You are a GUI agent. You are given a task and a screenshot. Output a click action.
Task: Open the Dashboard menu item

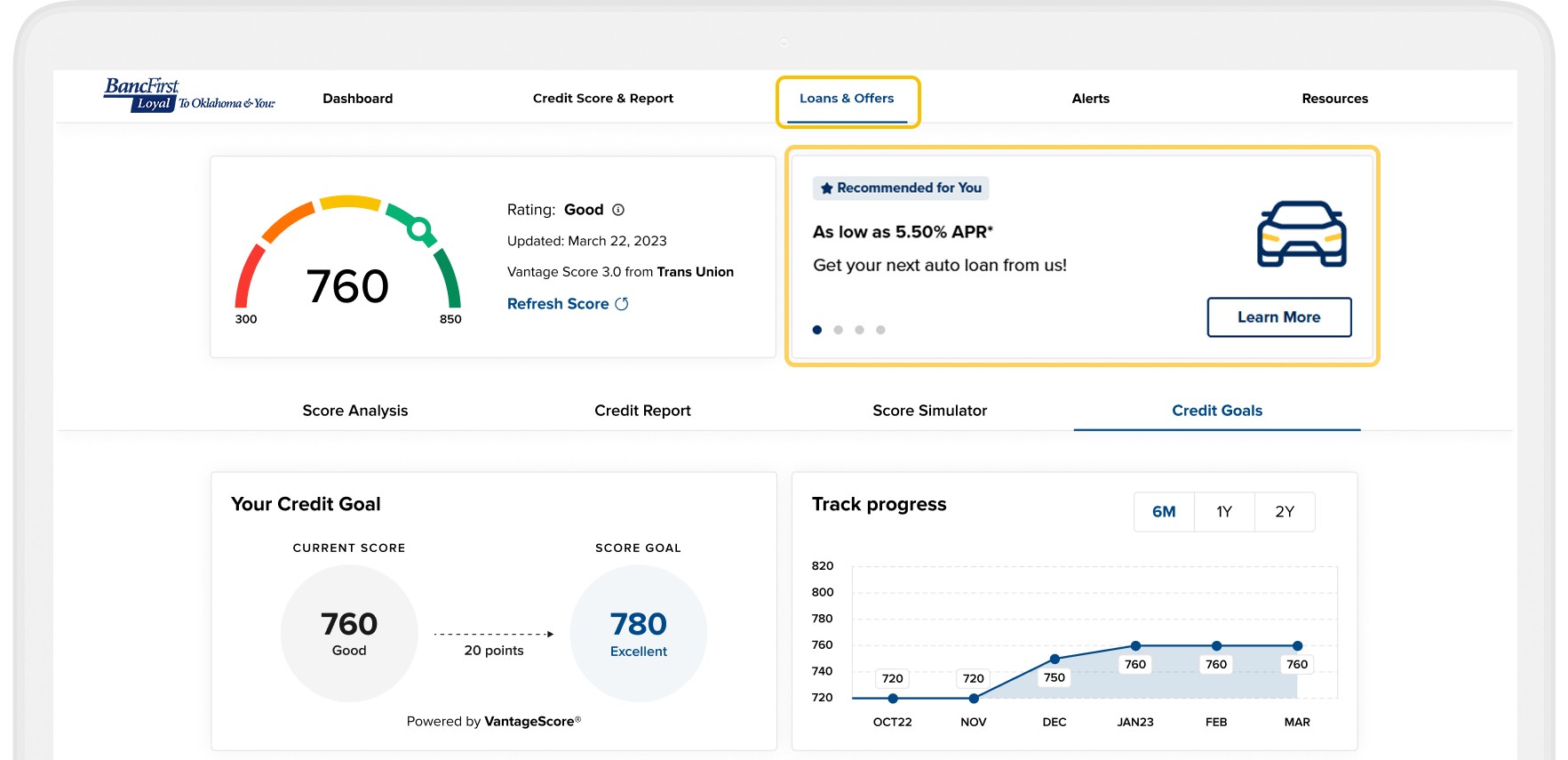point(357,99)
